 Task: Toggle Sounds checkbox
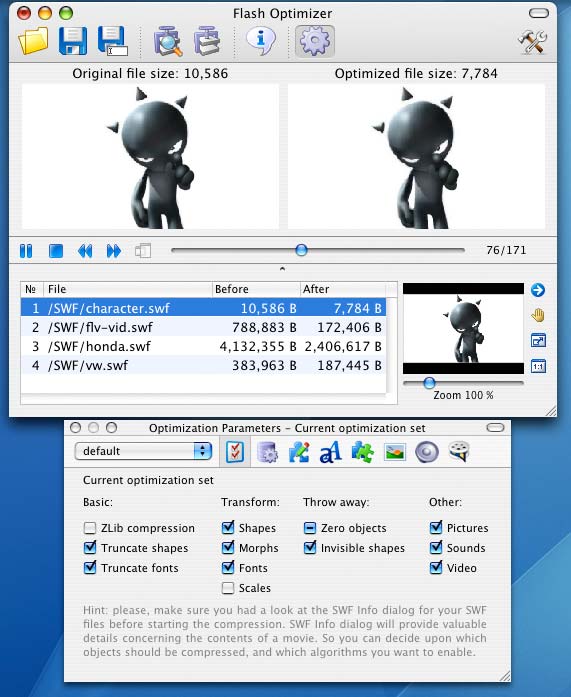[x=436, y=548]
